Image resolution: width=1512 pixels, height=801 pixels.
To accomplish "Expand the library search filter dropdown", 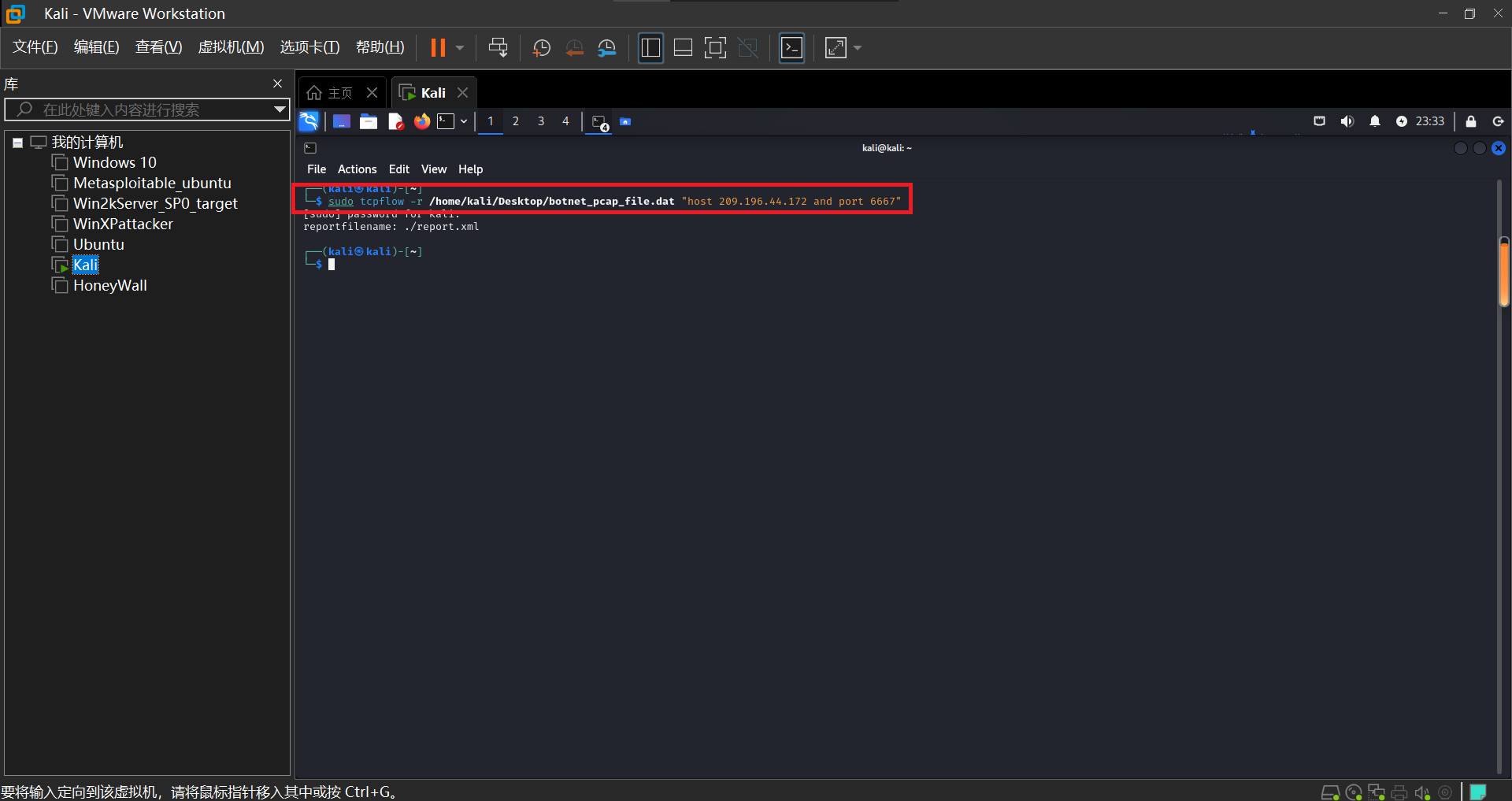I will coord(280,109).
